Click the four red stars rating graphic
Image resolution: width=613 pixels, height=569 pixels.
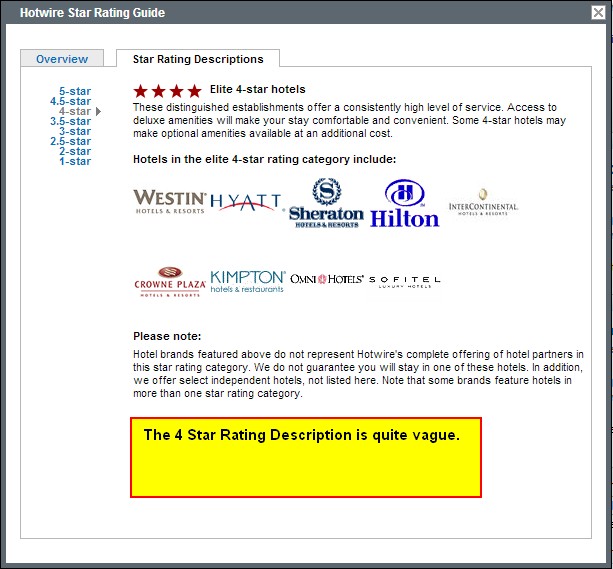(167, 92)
